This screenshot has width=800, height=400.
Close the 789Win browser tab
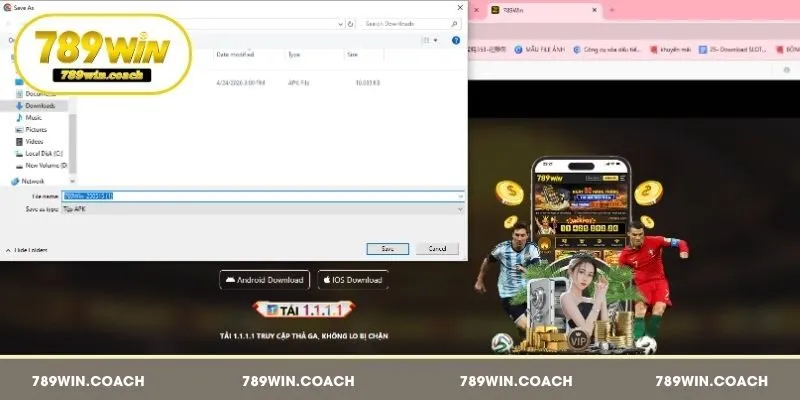coord(594,10)
